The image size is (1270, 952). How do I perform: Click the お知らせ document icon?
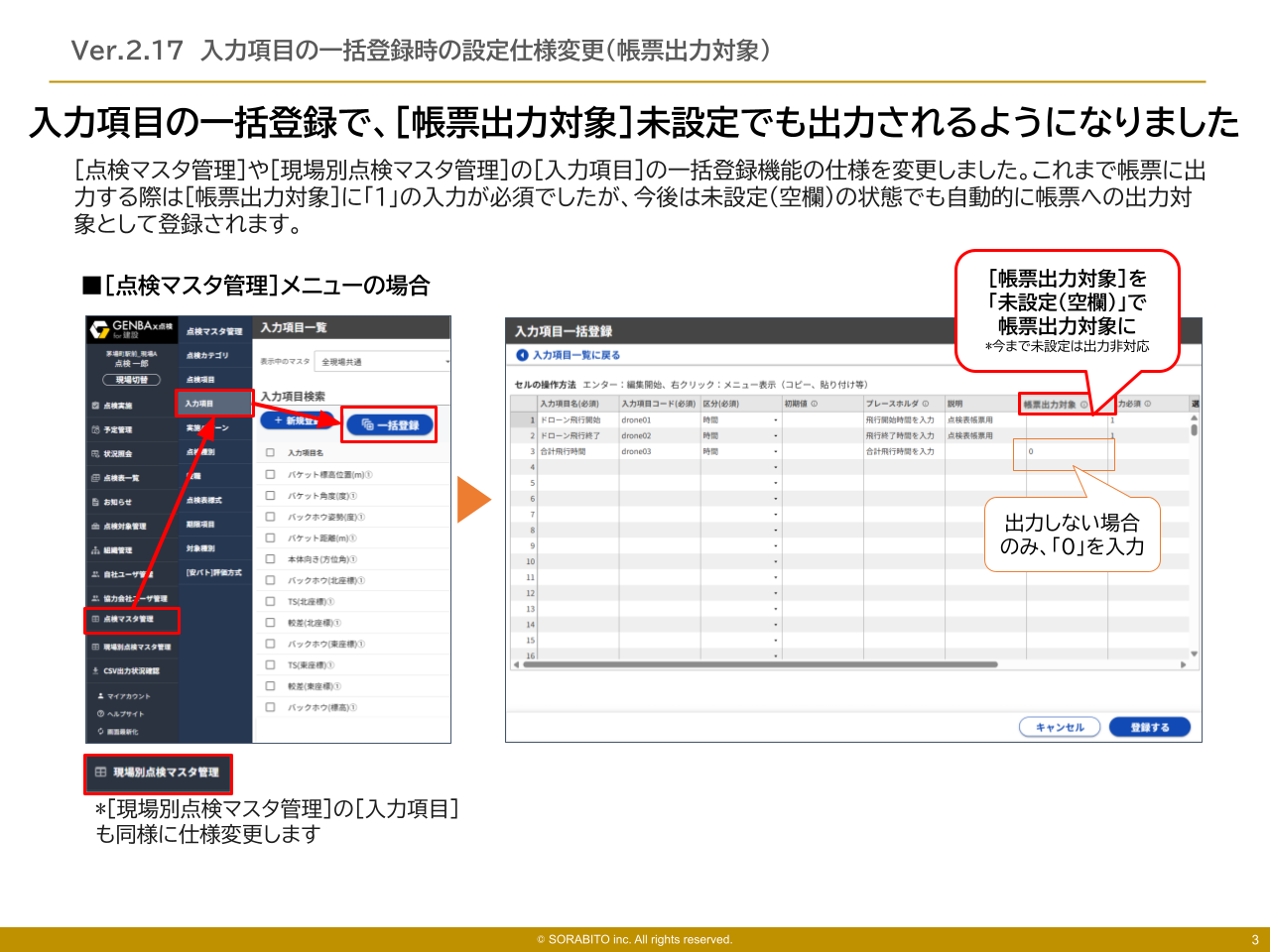pyautogui.click(x=95, y=502)
